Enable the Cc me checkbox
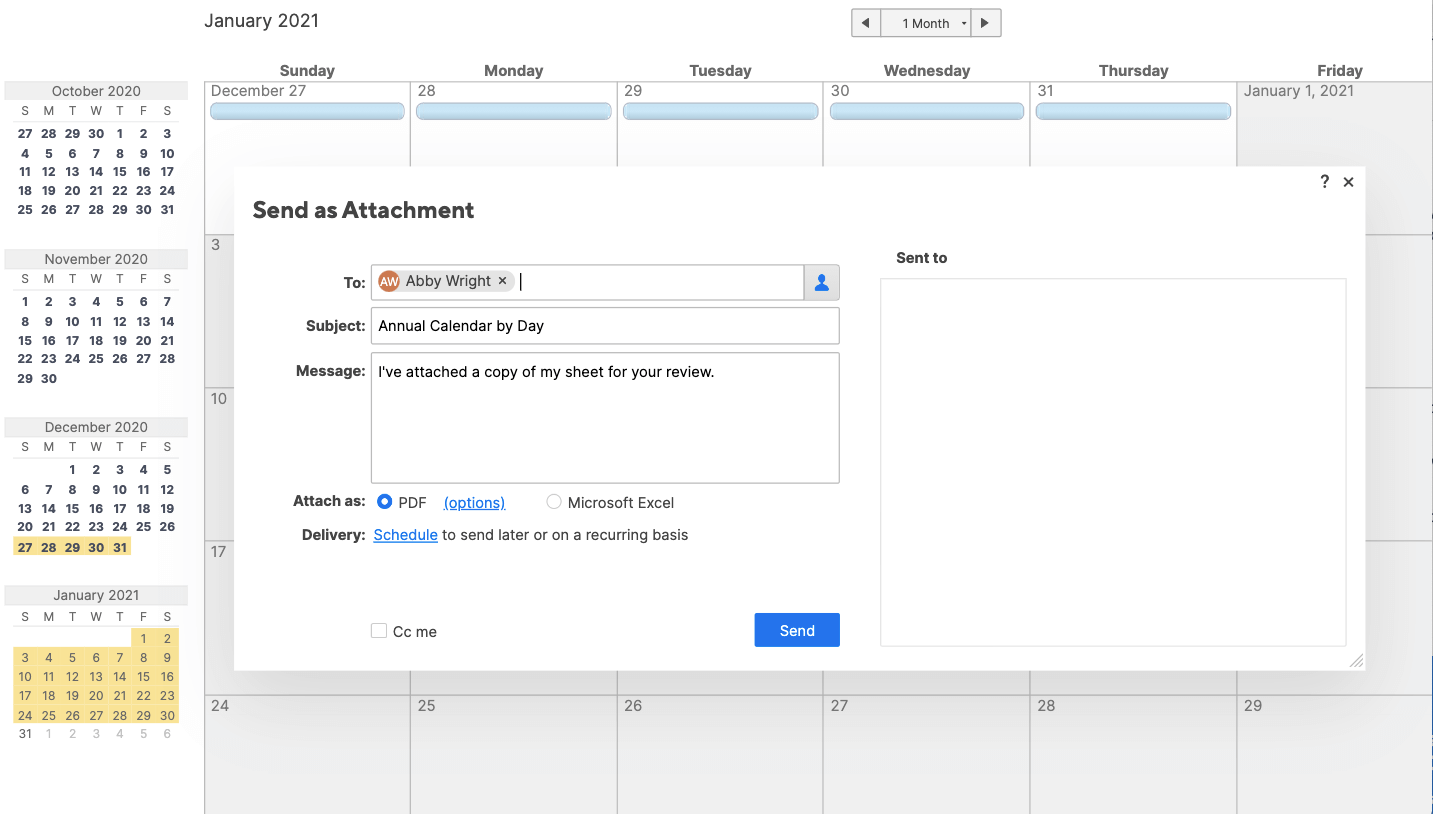 click(x=379, y=631)
